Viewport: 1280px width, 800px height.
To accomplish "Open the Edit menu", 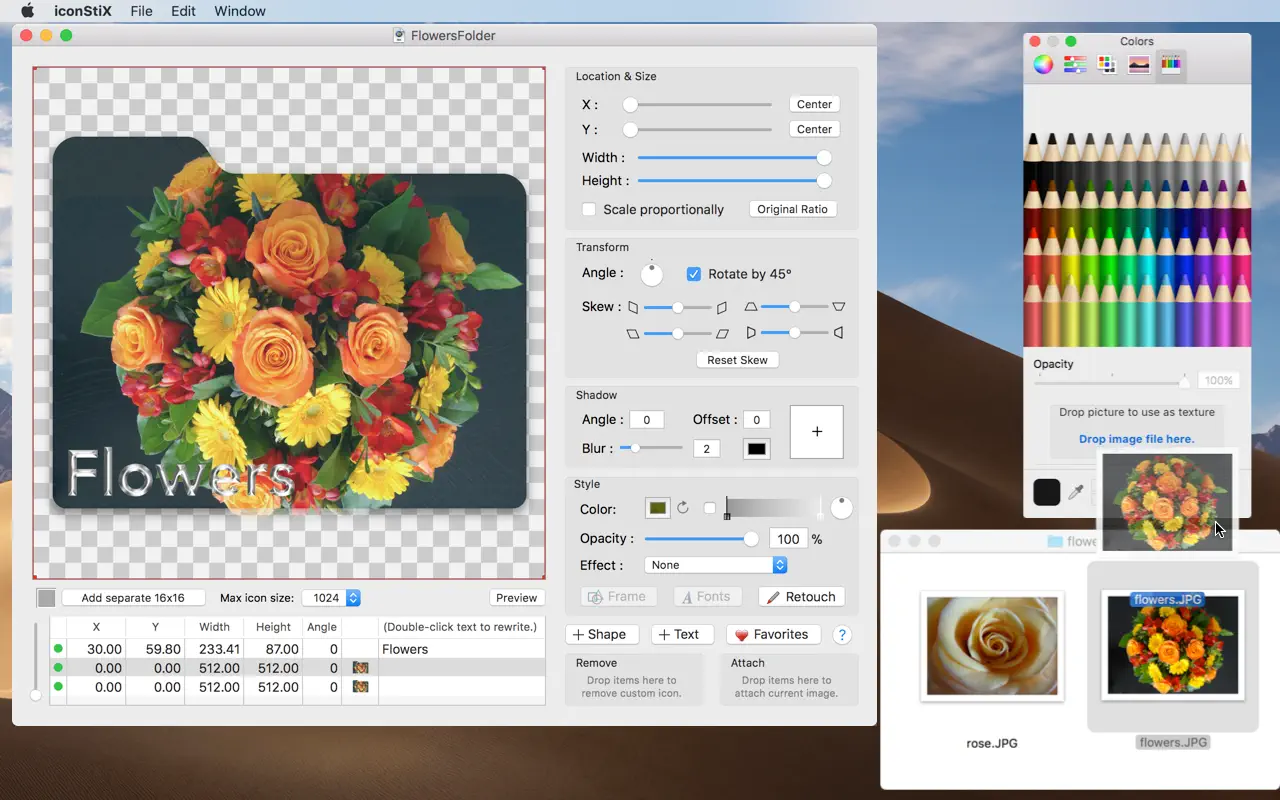I will [183, 11].
